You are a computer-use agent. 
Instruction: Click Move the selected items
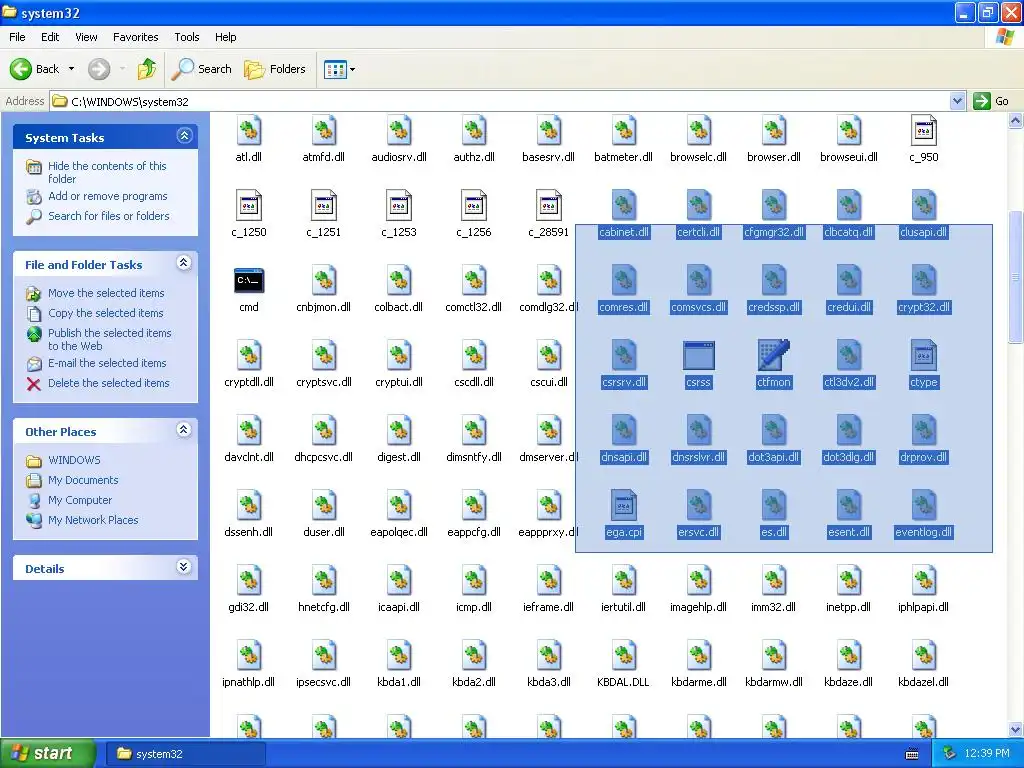[x=106, y=293]
